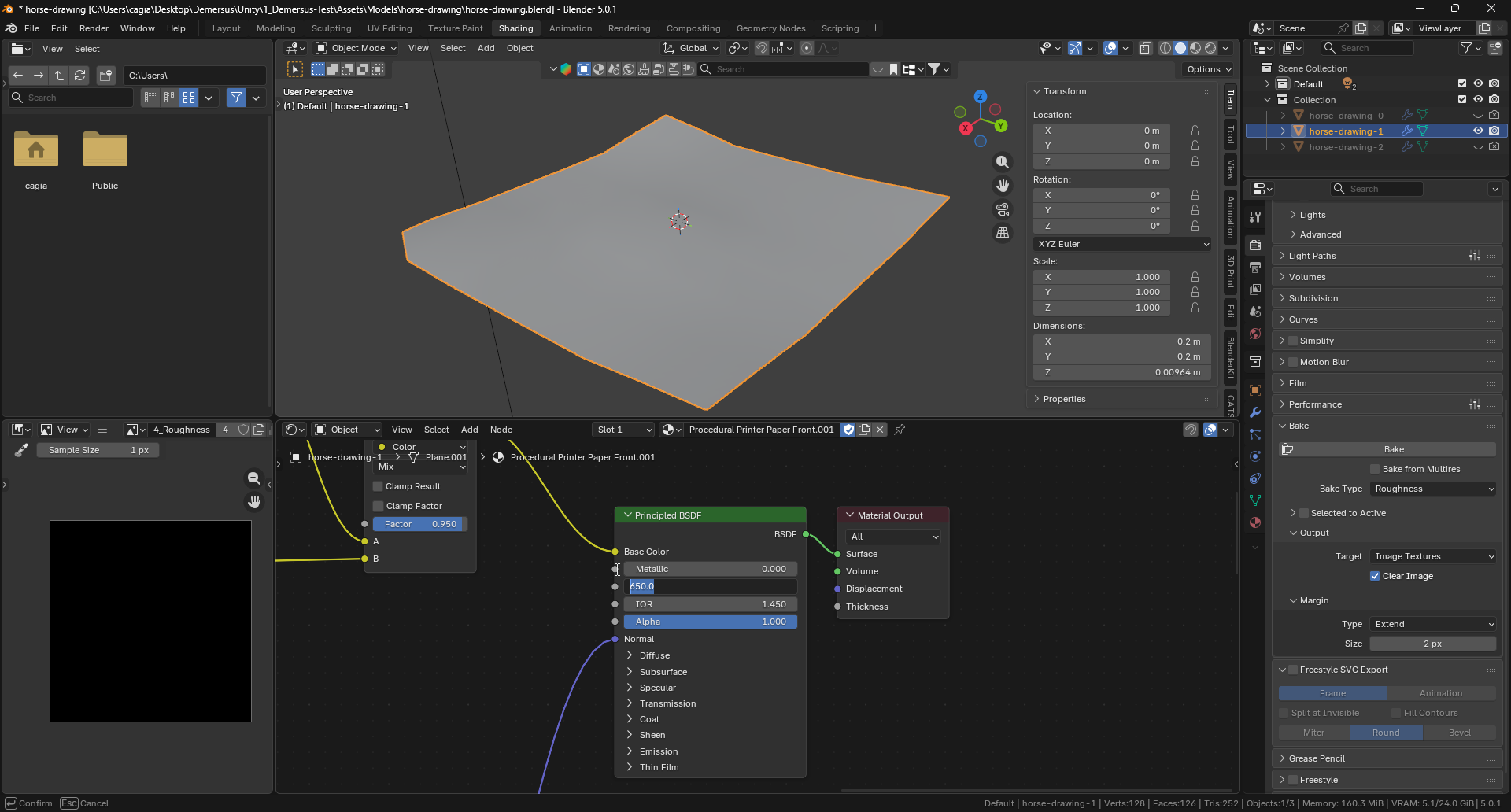Choose the Bevel line join button
Viewport: 1511px width, 812px height.
[1460, 733]
